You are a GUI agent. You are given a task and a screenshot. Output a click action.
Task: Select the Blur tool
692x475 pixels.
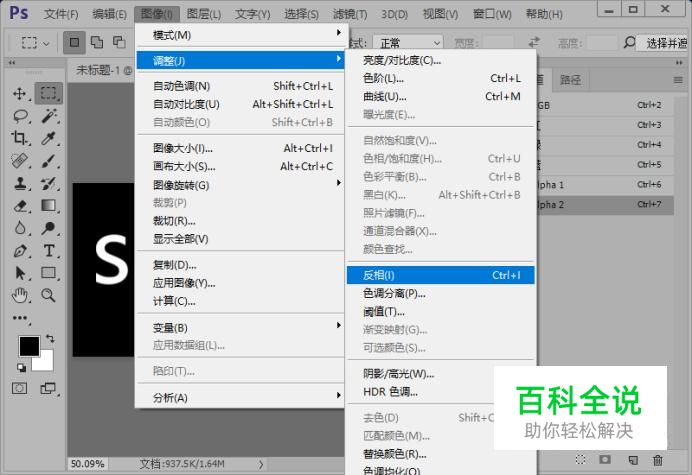(20, 228)
